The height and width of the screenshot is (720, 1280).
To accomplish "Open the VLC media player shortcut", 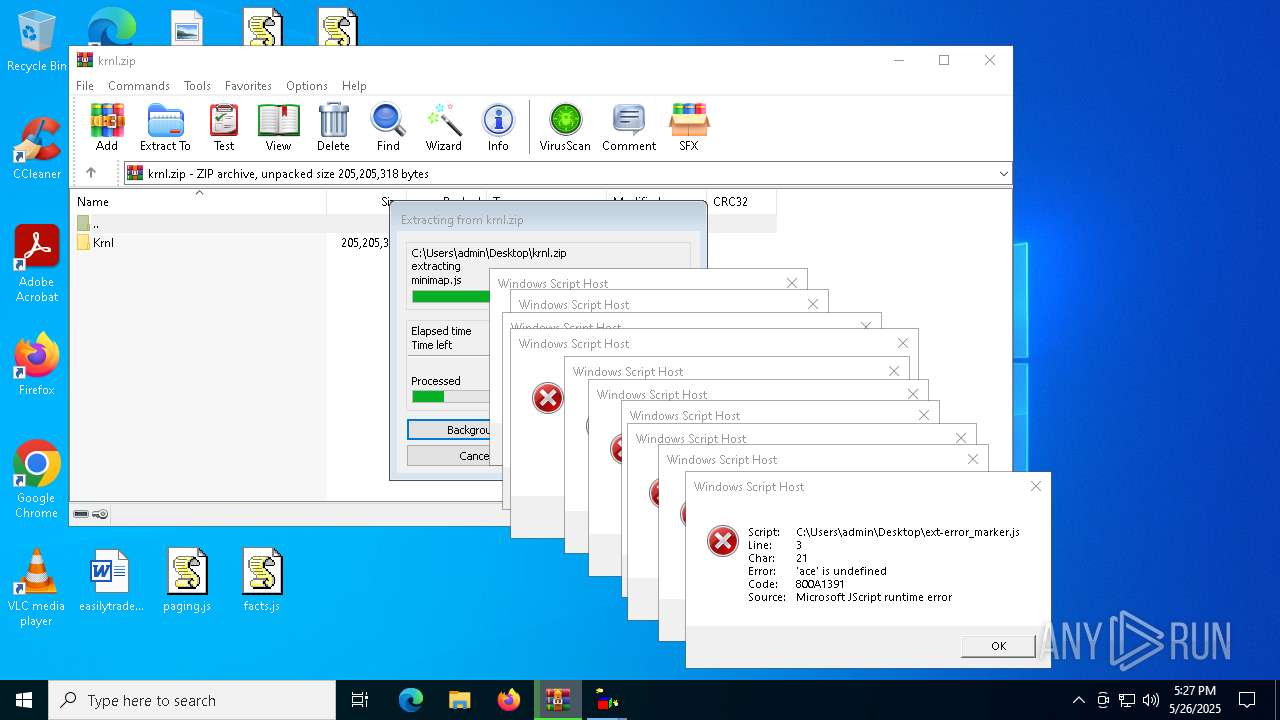I will (x=37, y=587).
